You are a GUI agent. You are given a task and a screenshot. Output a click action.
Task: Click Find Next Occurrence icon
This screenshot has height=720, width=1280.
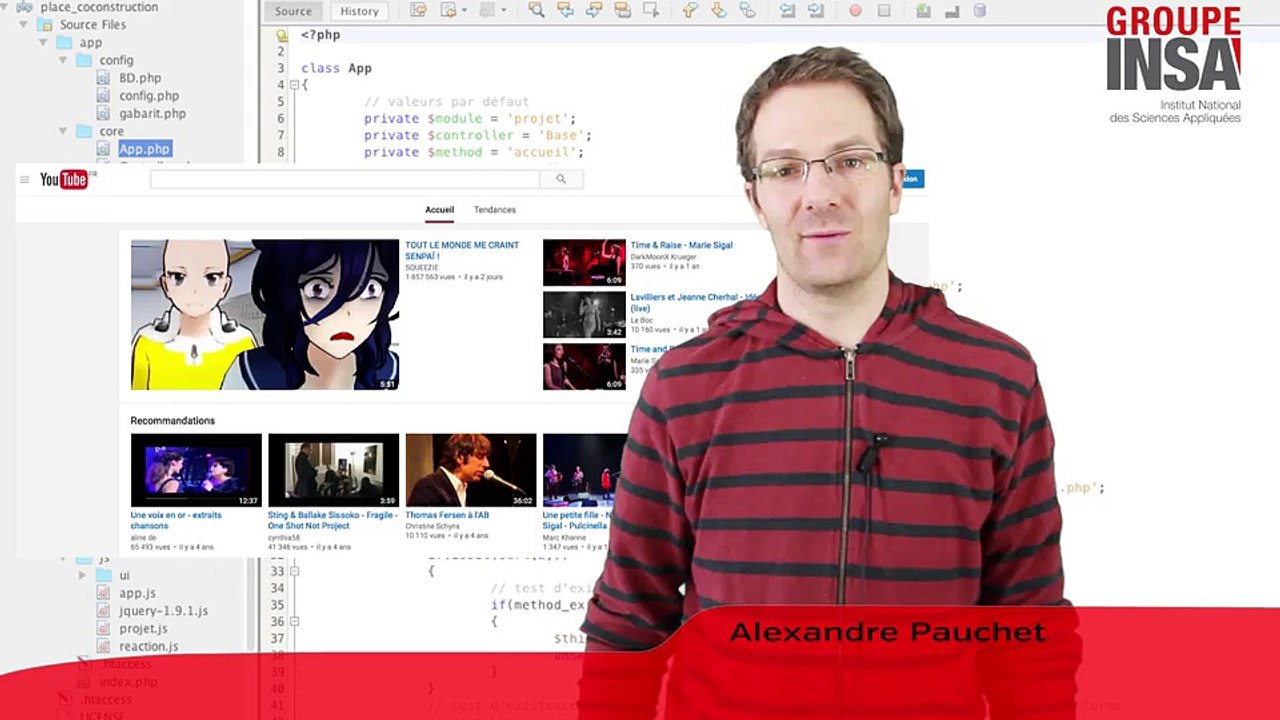pos(594,11)
